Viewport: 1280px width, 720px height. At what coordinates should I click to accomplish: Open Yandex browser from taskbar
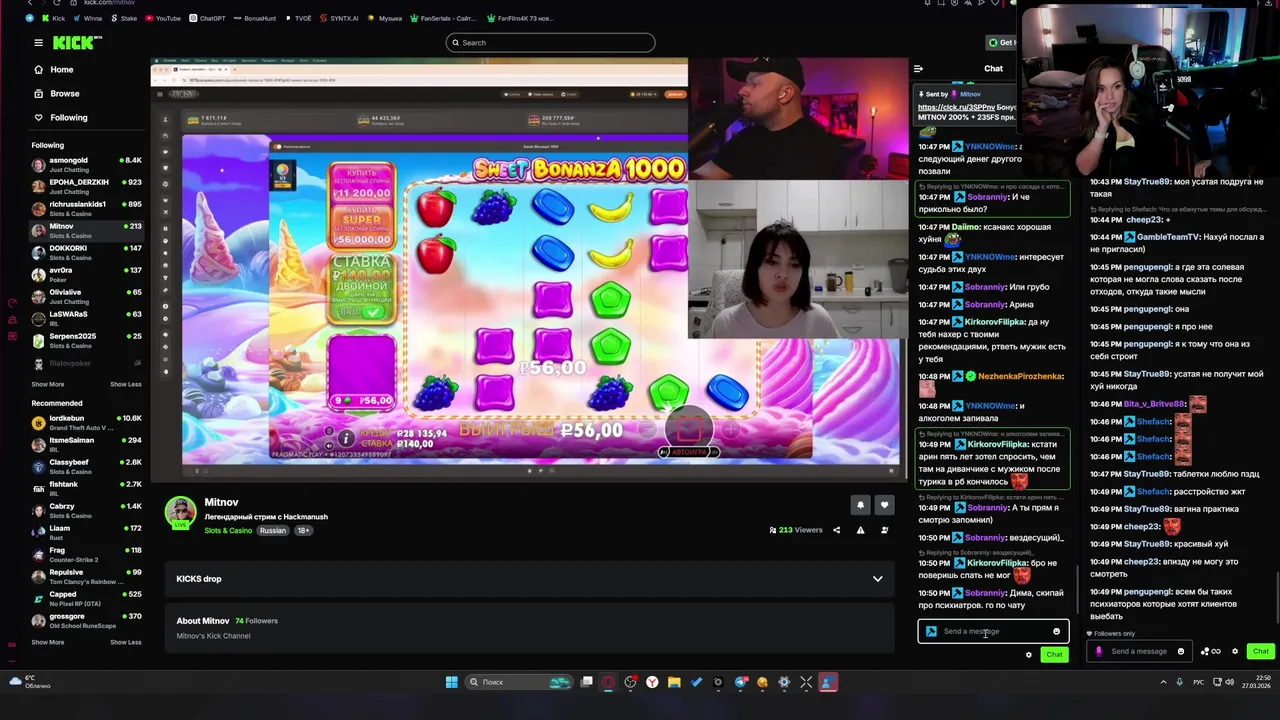(x=652, y=683)
